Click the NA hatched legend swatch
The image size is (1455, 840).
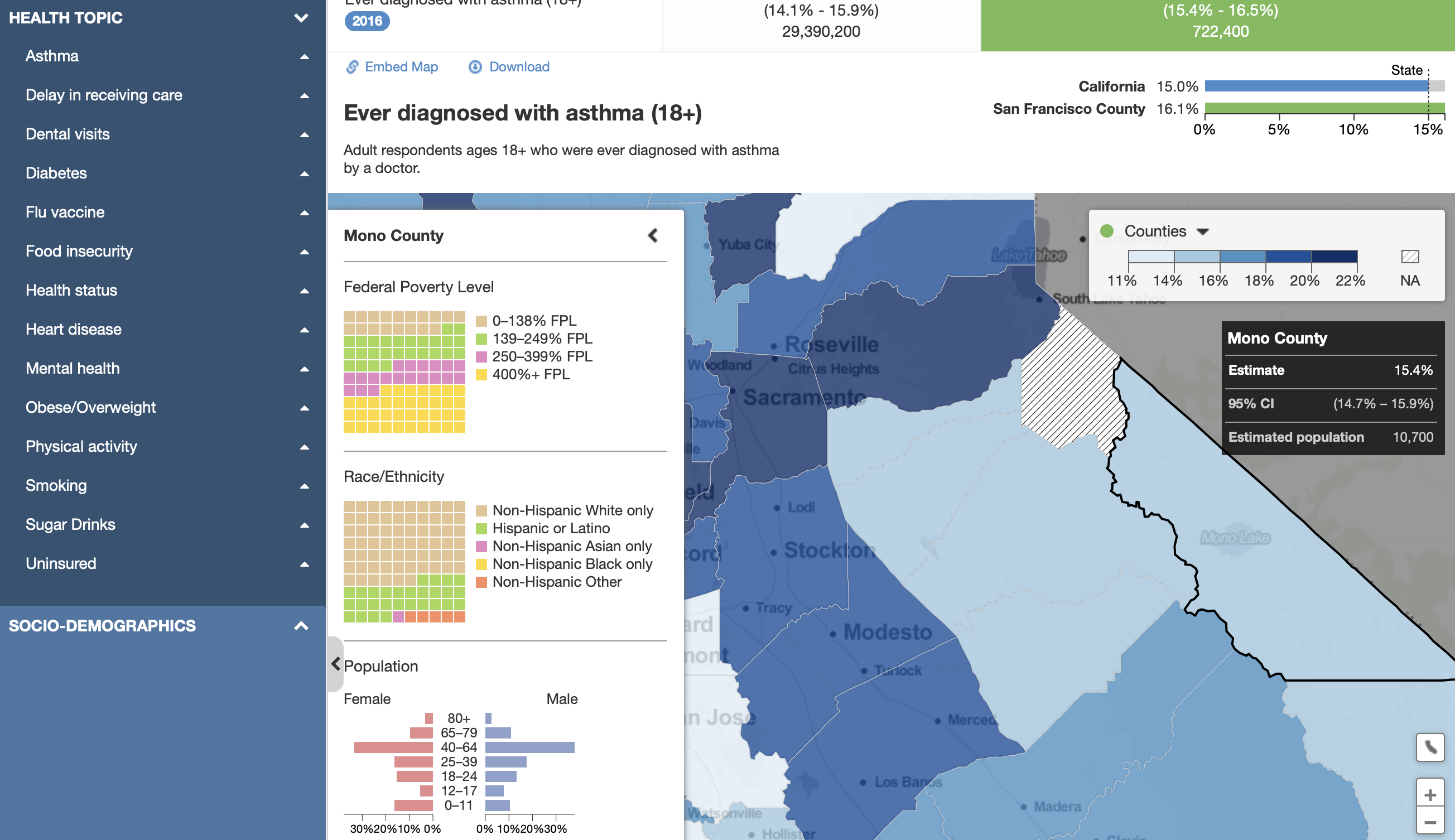pos(1409,256)
